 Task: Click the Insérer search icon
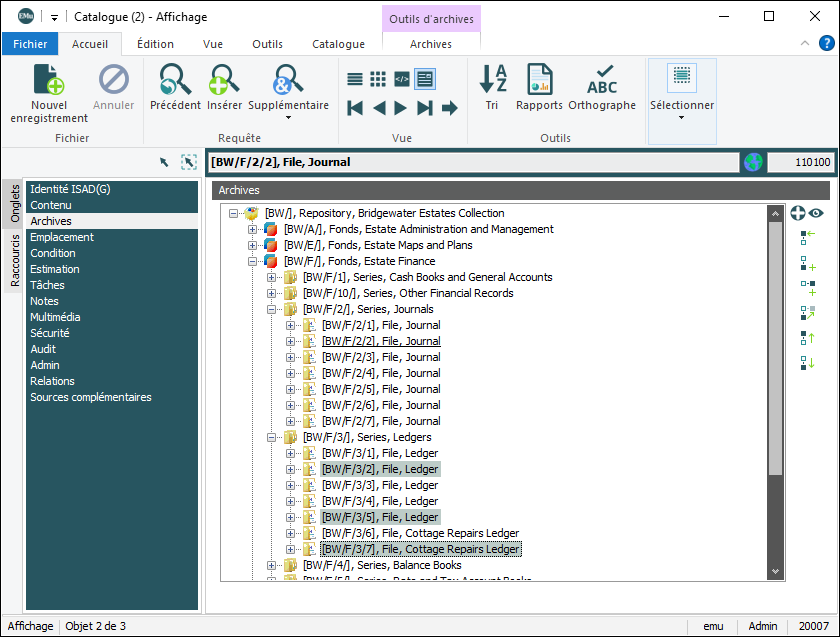pos(224,80)
